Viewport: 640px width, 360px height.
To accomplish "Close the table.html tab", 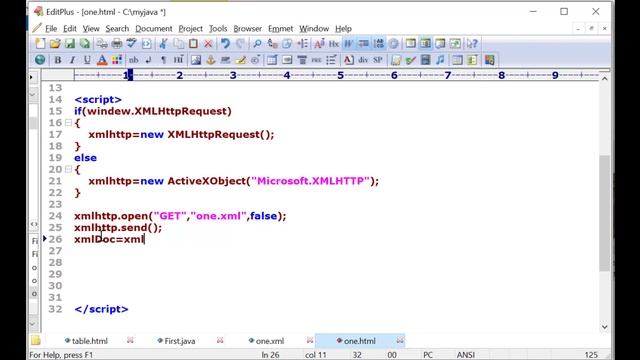I will (x=130, y=340).
